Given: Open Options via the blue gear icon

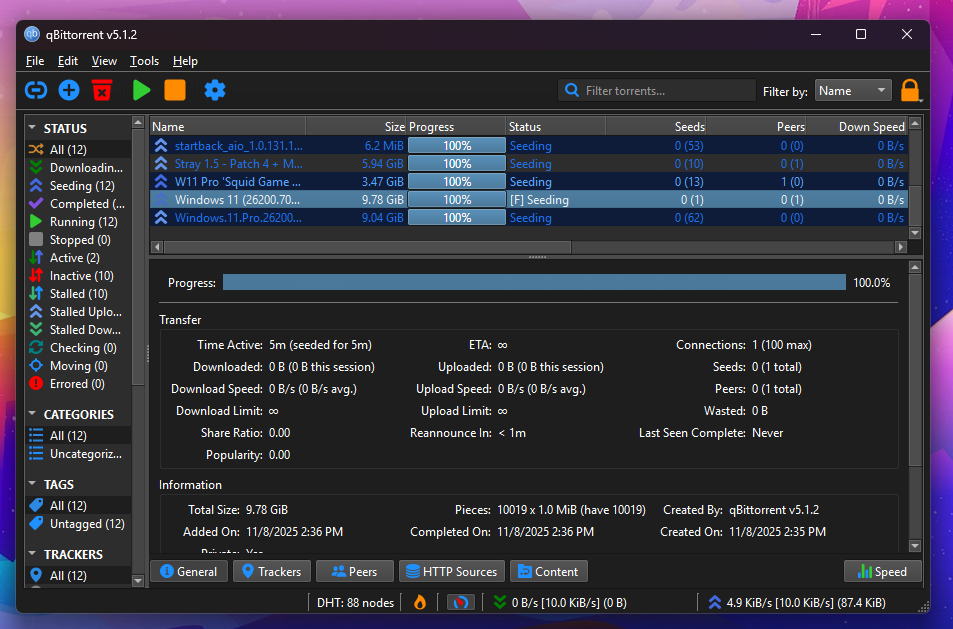Looking at the screenshot, I should point(215,90).
